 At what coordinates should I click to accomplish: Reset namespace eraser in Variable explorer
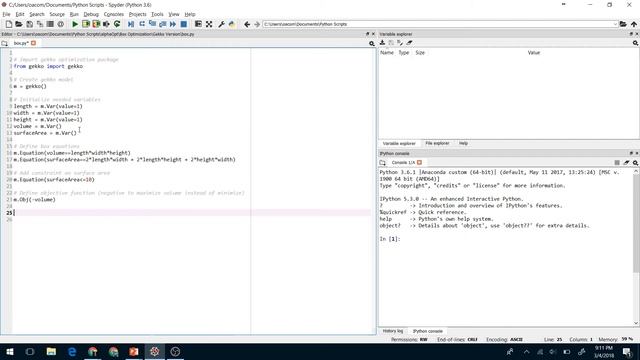(409, 43)
